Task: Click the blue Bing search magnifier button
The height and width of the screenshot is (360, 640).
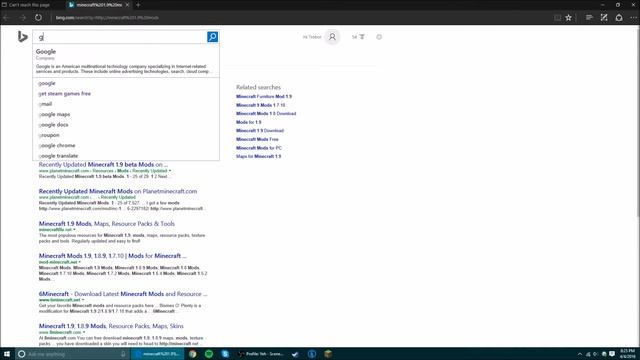Action: click(212, 37)
